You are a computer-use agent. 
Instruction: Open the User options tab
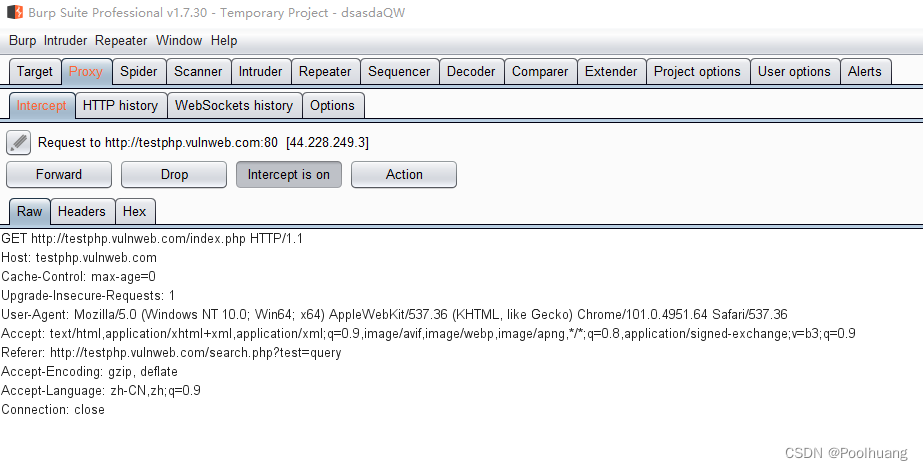794,71
